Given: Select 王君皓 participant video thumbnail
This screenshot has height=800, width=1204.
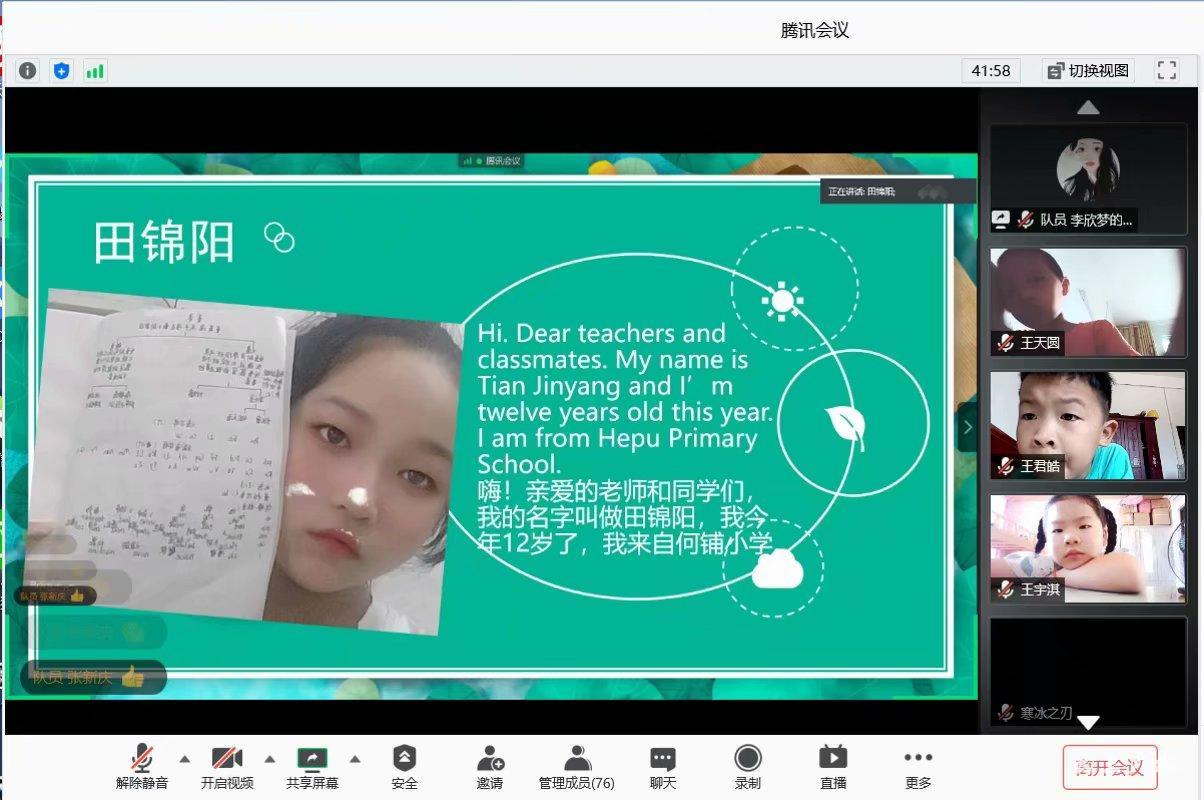Looking at the screenshot, I should click(x=1088, y=425).
